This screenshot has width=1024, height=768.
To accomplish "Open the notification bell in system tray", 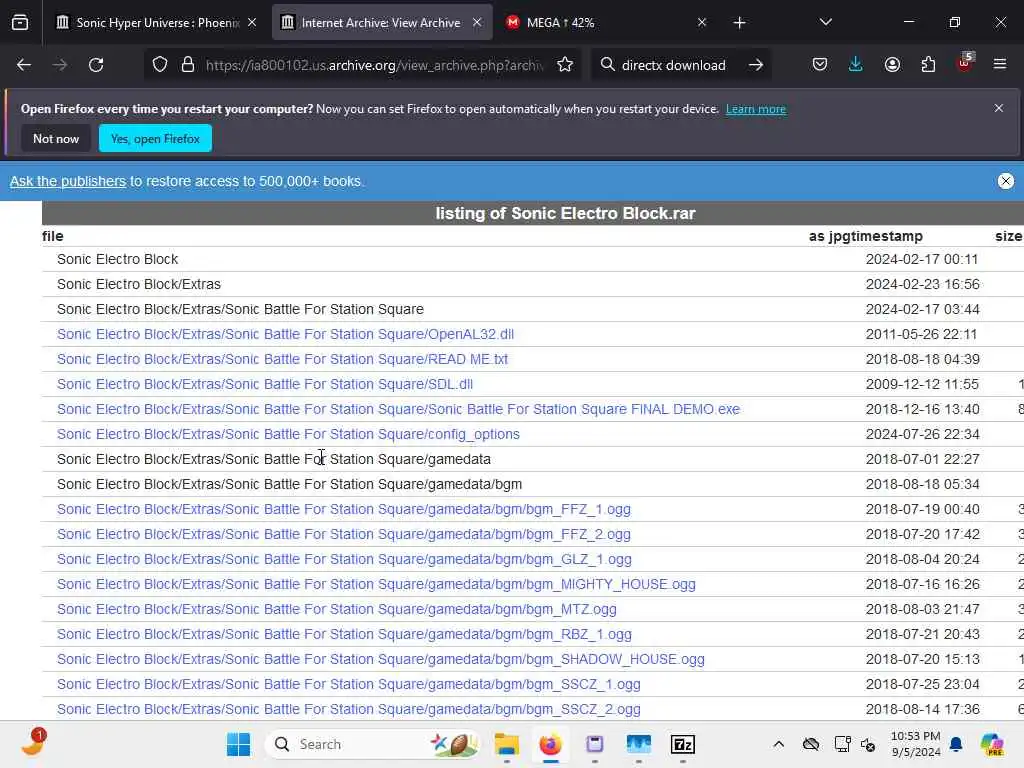I will tap(956, 744).
